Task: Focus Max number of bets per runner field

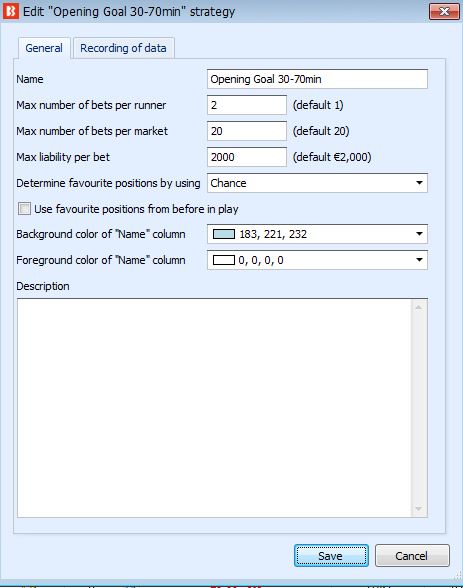Action: 247,105
